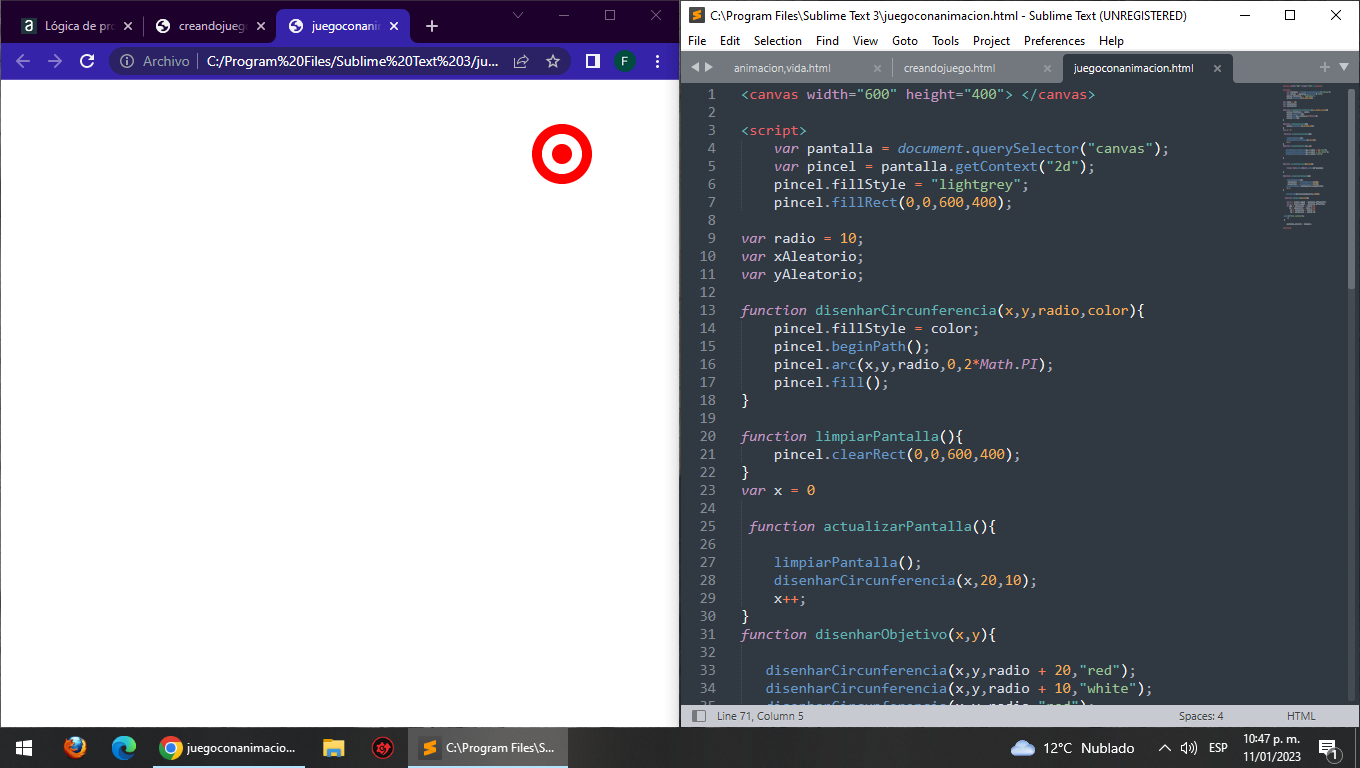Show hidden system tray icons
Screen dimensions: 1360x768
click(x=1164, y=748)
